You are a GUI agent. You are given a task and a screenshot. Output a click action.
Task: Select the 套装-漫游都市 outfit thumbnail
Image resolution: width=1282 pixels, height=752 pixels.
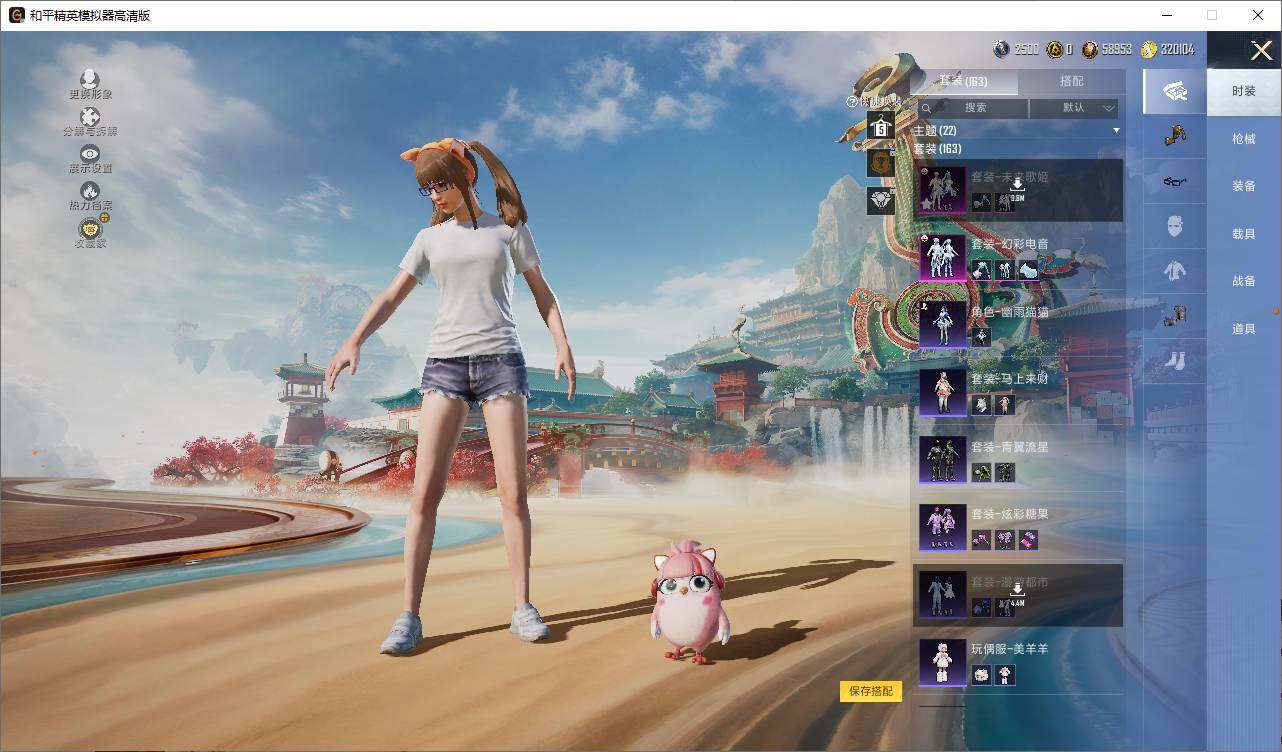(942, 595)
